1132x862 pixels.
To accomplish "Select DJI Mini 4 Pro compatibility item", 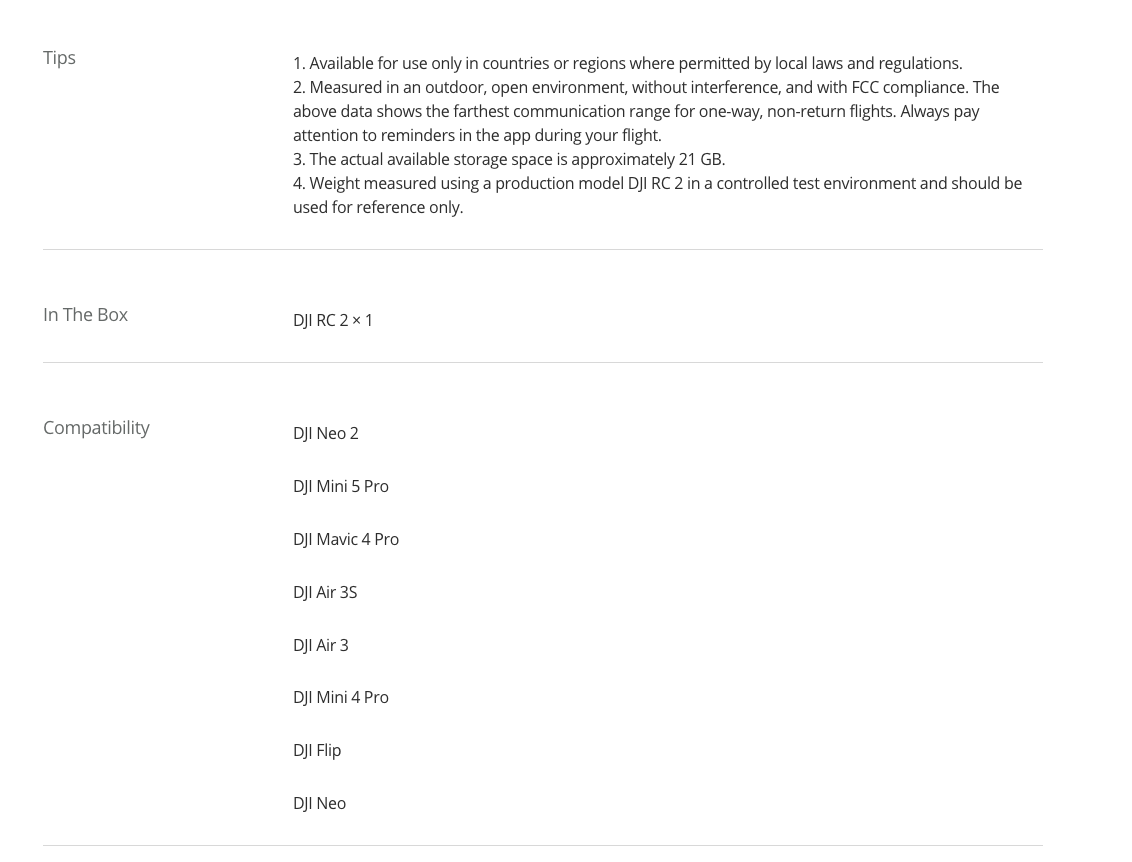I will point(341,697).
